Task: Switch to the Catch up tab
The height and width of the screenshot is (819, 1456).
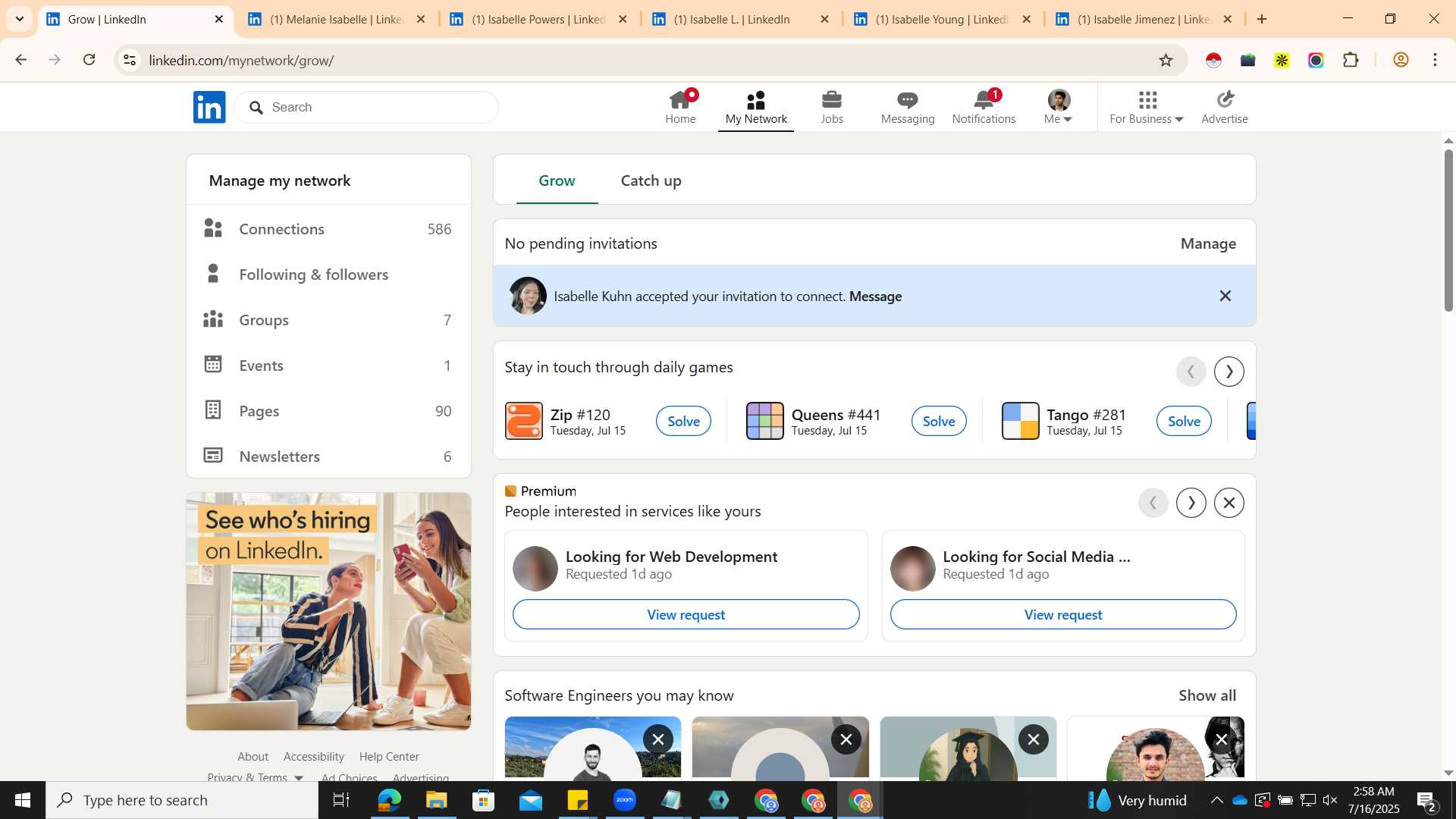Action: pos(651,180)
